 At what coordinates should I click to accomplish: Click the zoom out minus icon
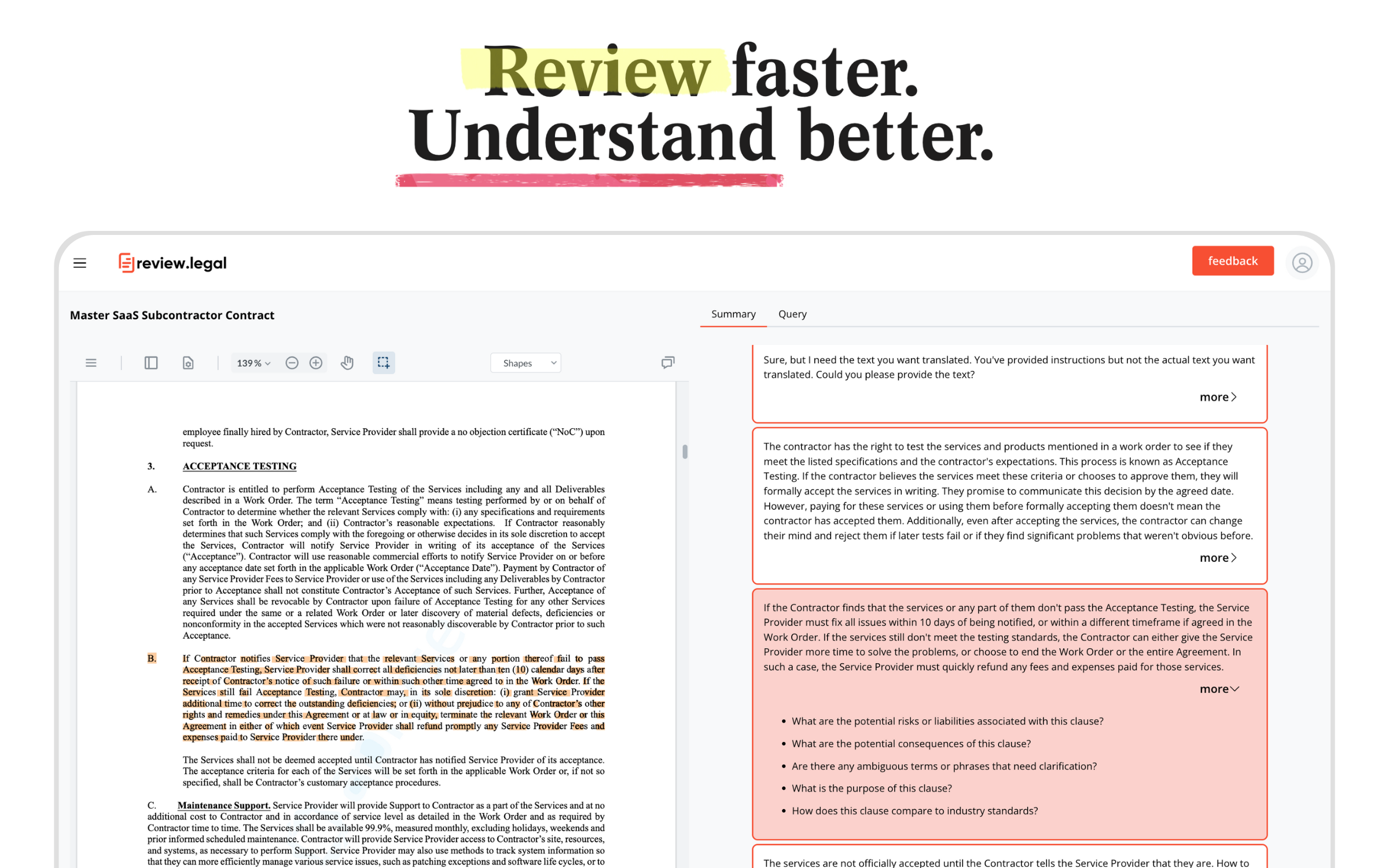[291, 362]
